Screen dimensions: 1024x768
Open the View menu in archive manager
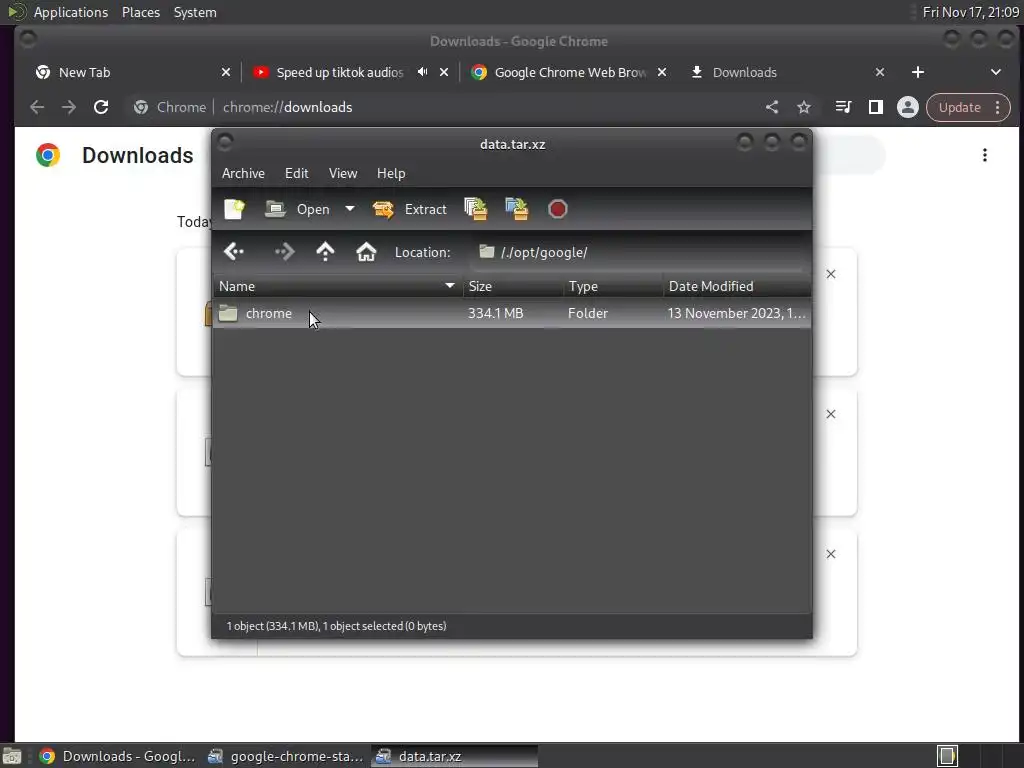[343, 173]
